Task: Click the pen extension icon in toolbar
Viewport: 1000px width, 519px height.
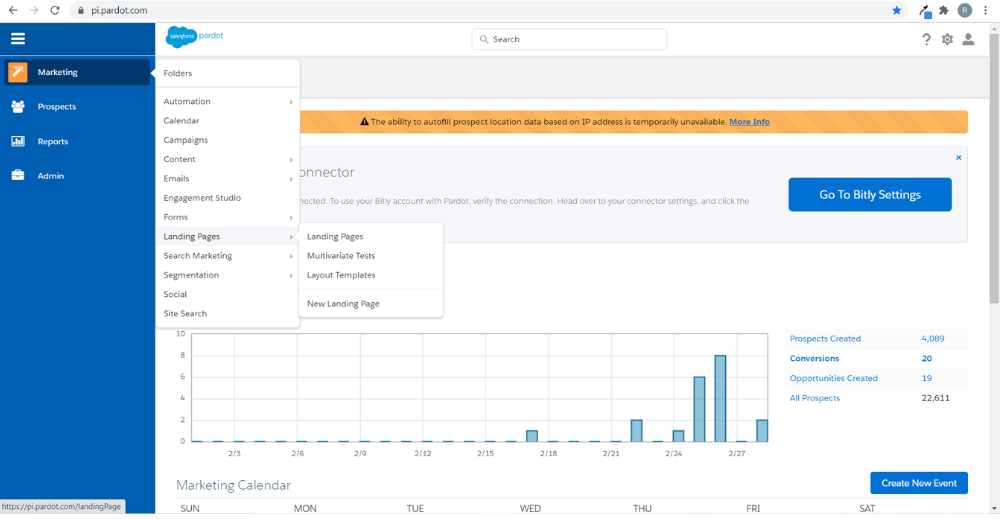Action: click(924, 11)
